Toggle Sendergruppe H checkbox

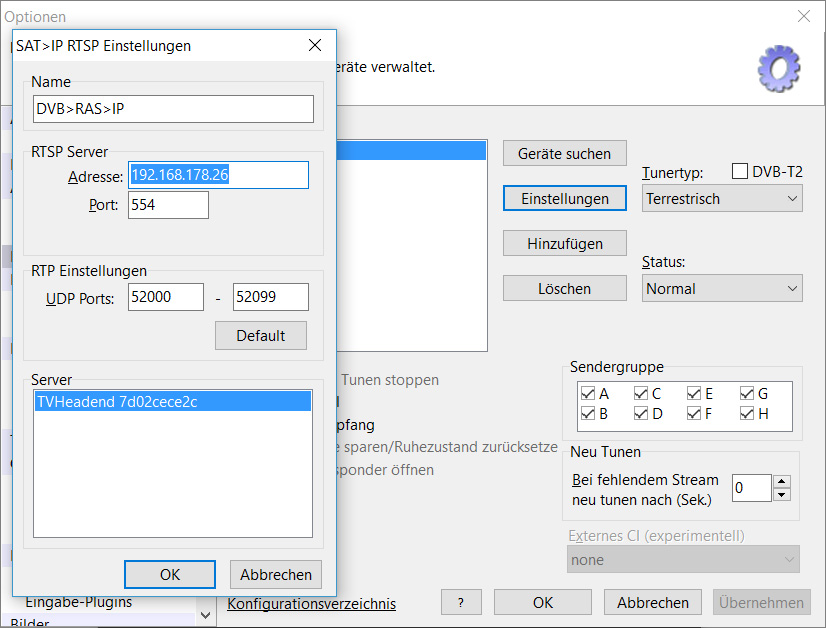pos(747,413)
